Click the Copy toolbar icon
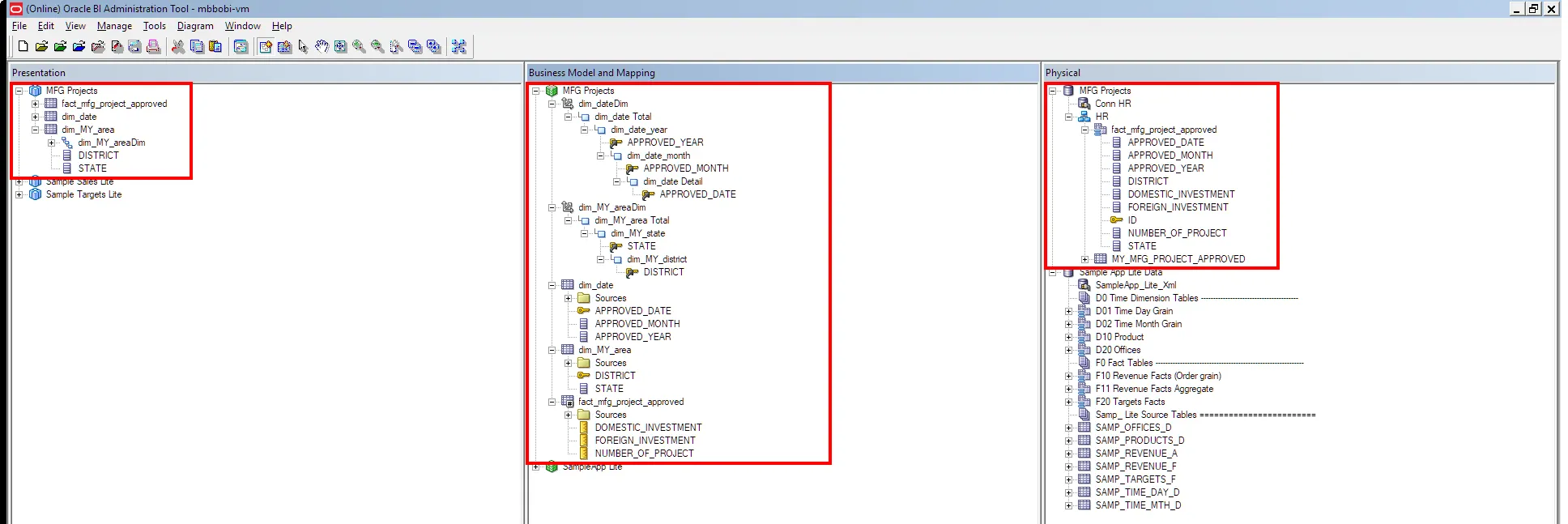 coord(197,46)
